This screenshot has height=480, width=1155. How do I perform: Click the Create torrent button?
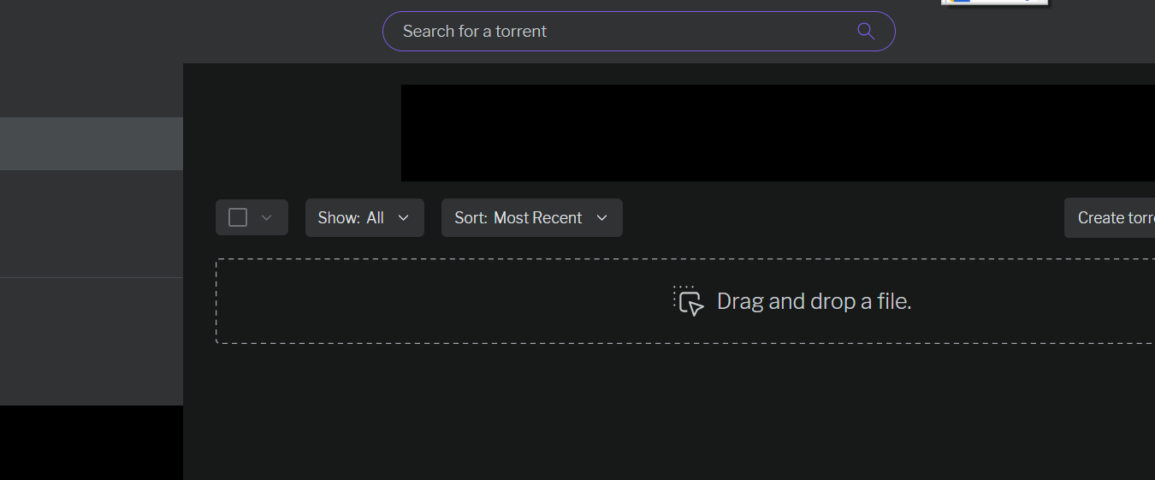pos(1109,218)
